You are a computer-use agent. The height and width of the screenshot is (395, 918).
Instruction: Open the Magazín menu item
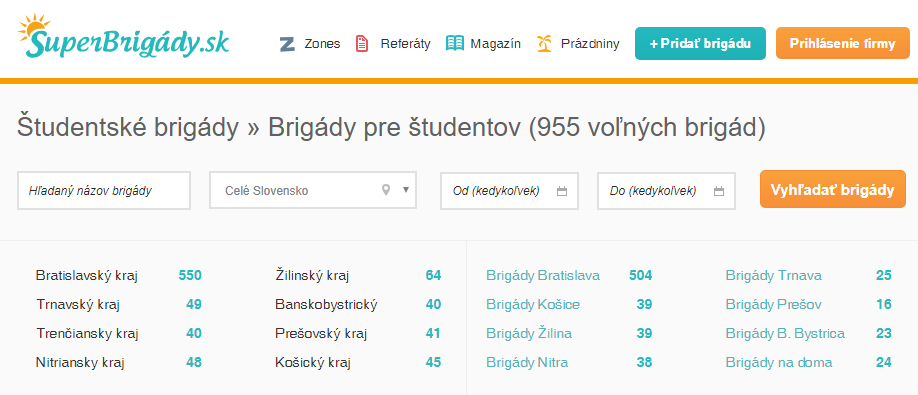pos(495,44)
